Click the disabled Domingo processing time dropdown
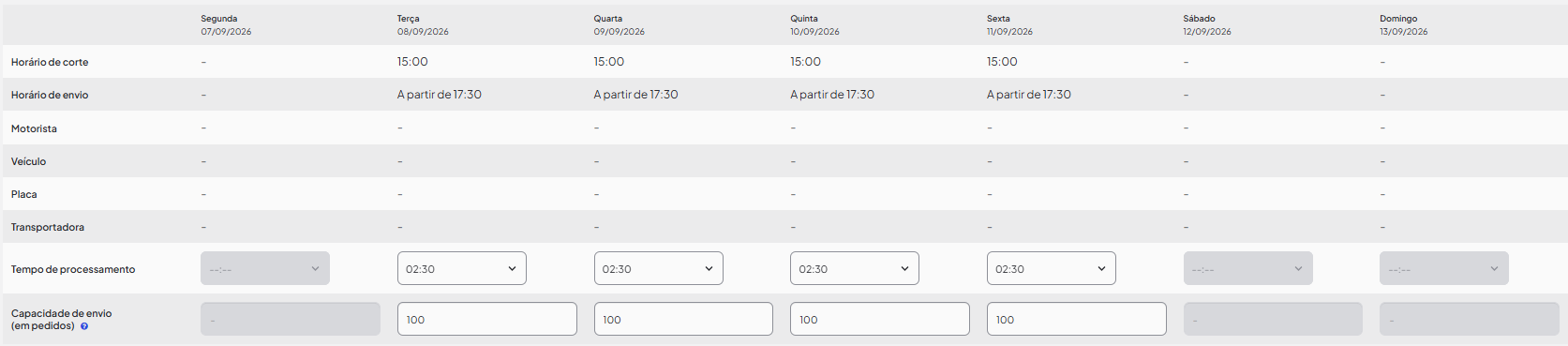The height and width of the screenshot is (346, 1568). (1444, 268)
